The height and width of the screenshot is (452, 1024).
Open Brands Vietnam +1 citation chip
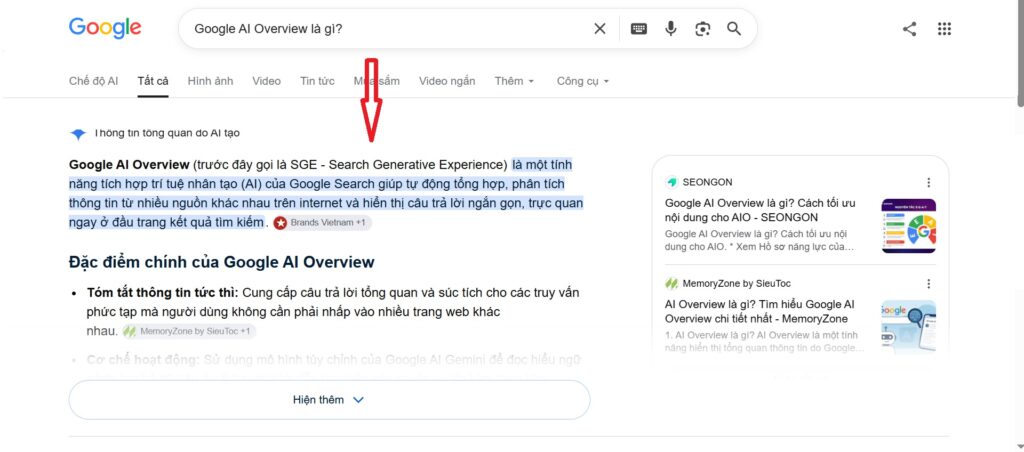tap(322, 223)
